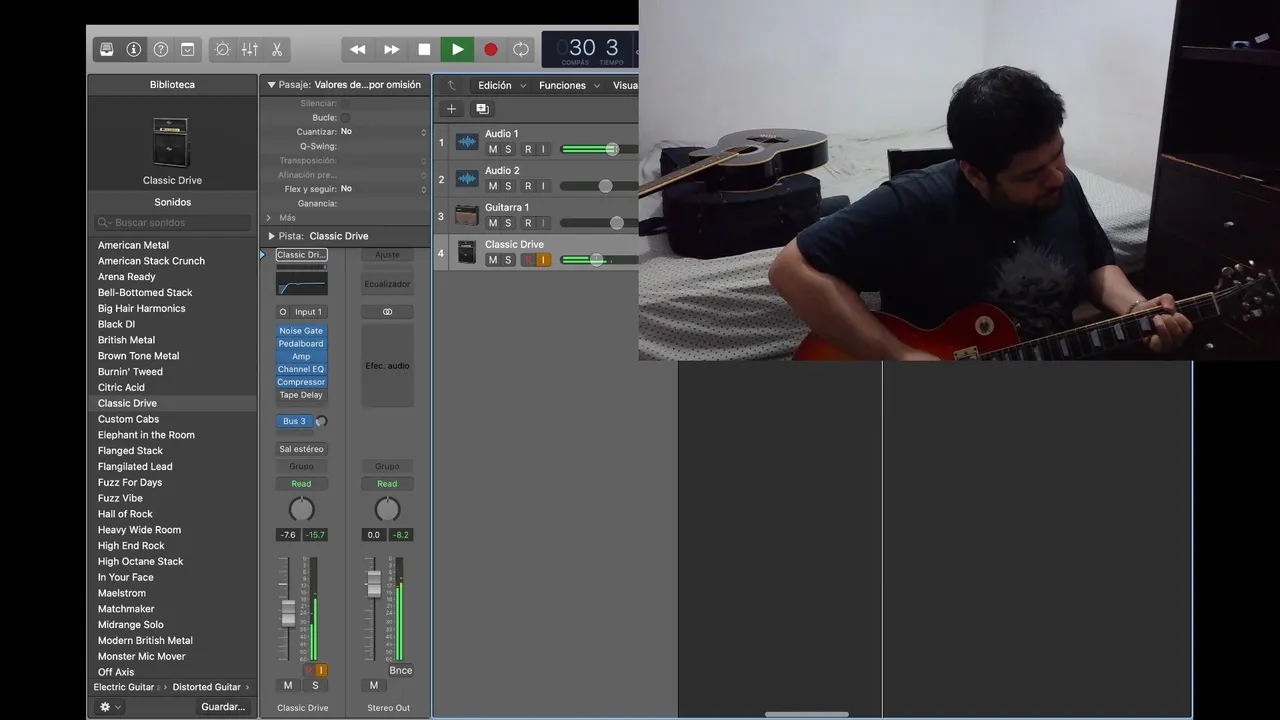Expand the Pista Classic Drive inspector
This screenshot has height=720, width=1280.
click(271, 236)
